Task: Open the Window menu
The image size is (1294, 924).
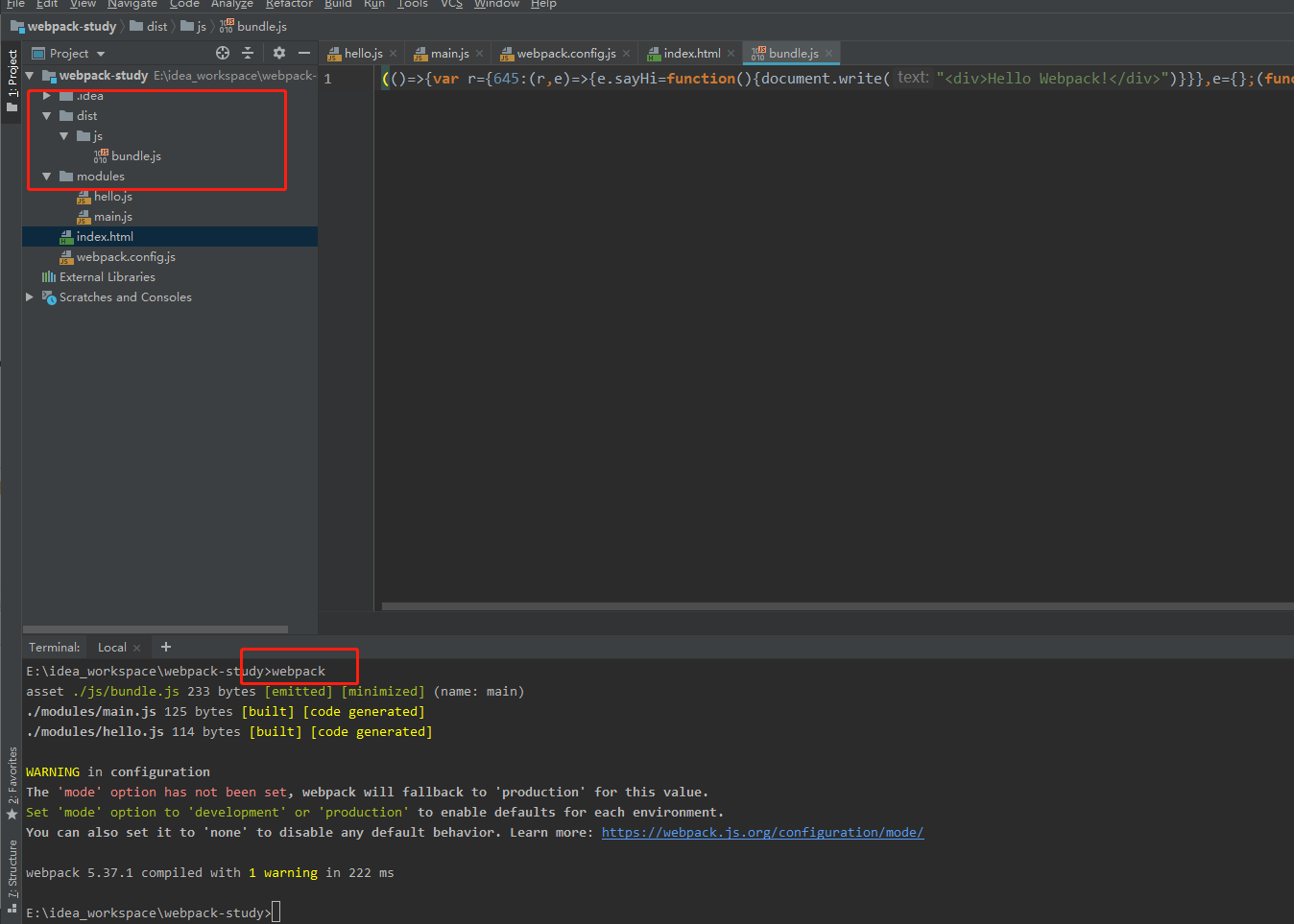Action: pyautogui.click(x=496, y=4)
